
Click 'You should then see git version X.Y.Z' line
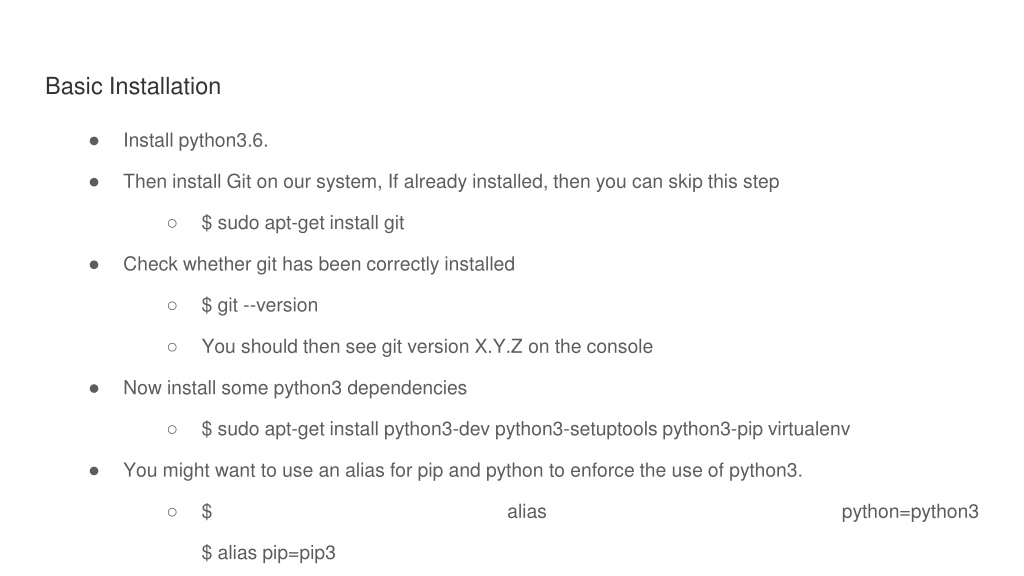[427, 346]
